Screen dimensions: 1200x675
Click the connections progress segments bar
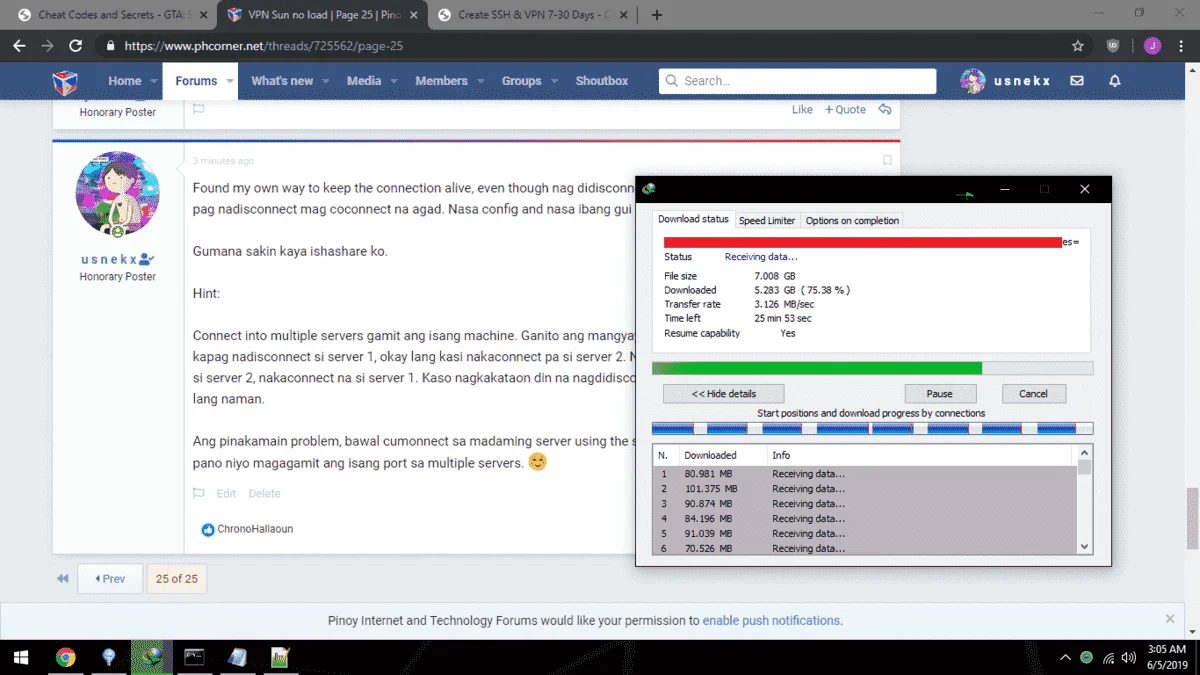[x=872, y=428]
